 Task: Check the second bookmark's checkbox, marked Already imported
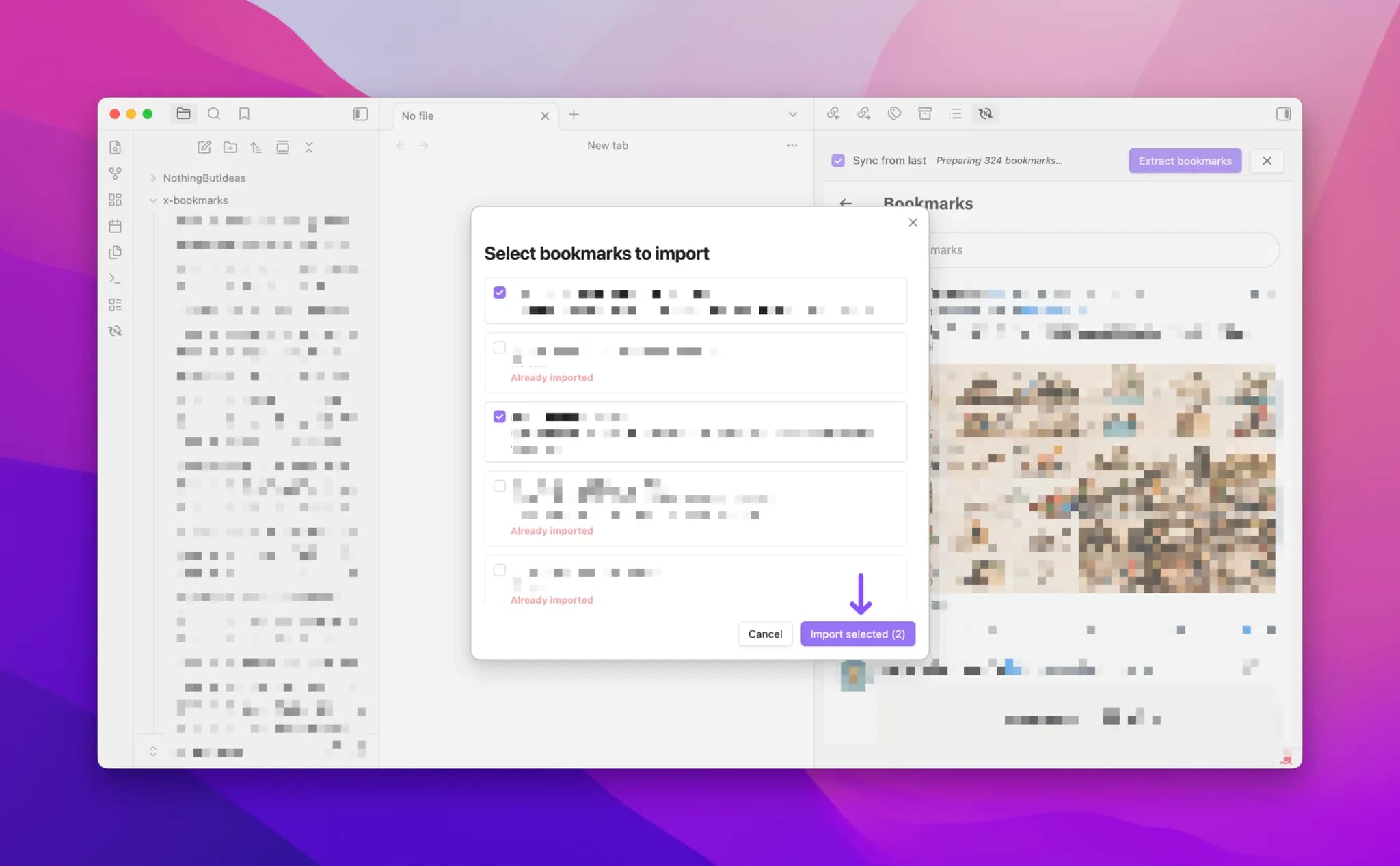(500, 347)
